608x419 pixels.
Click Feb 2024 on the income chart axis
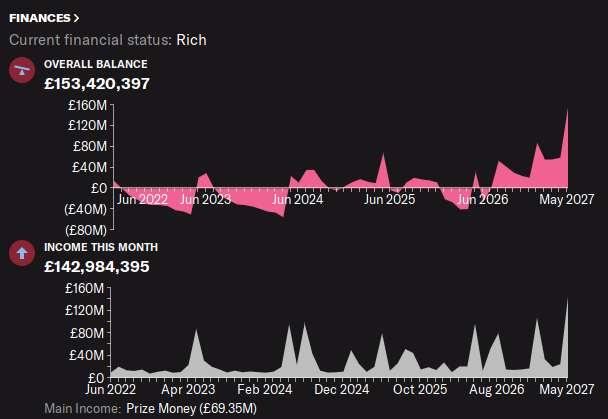coord(265,390)
